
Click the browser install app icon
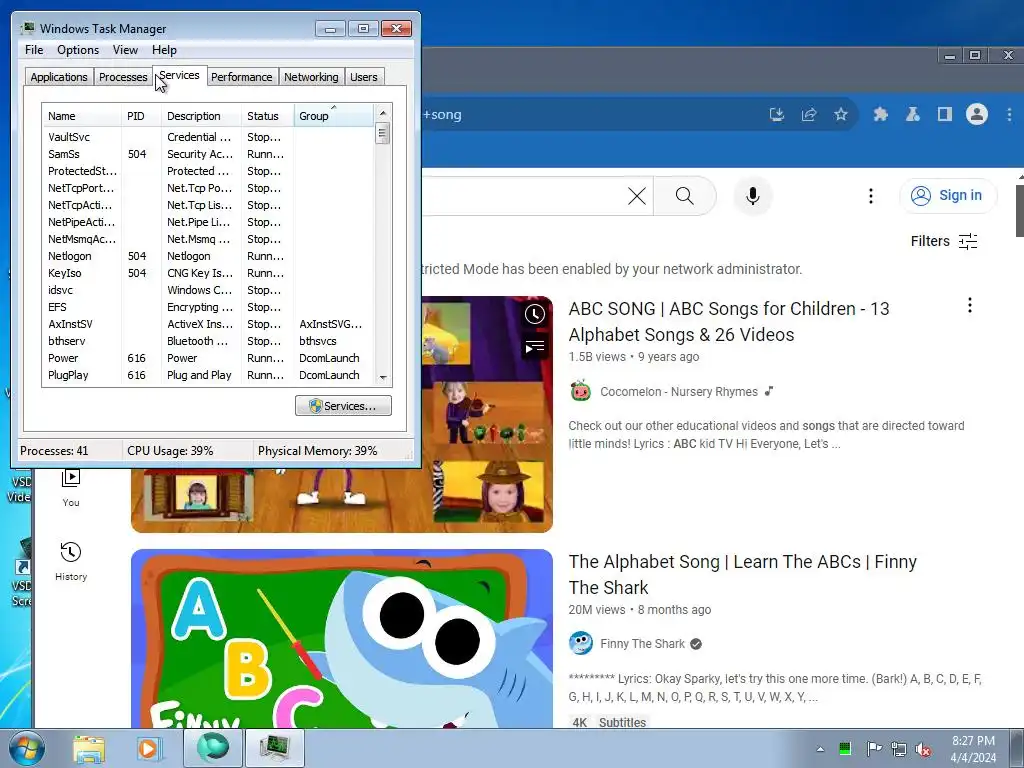point(776,114)
